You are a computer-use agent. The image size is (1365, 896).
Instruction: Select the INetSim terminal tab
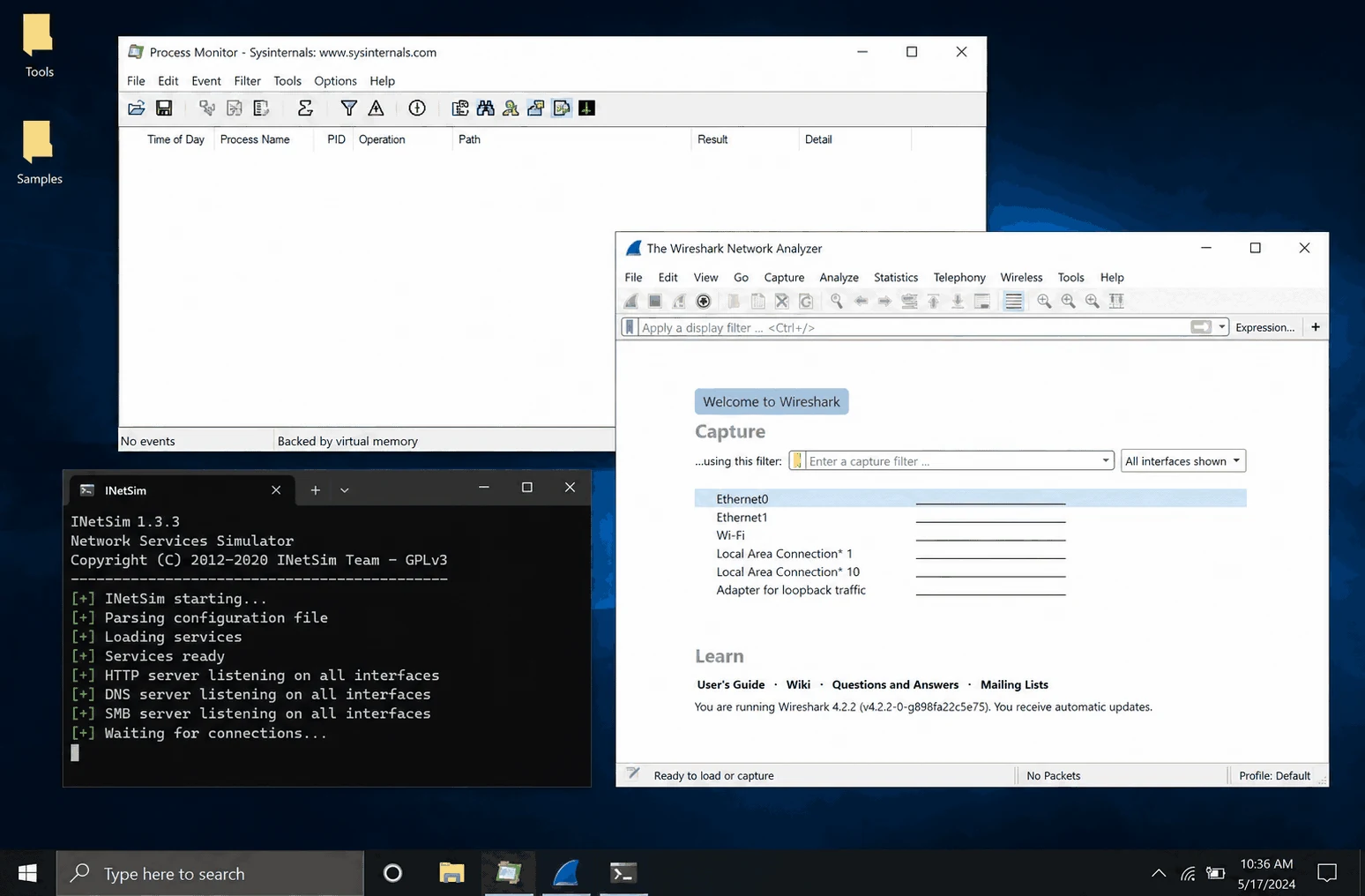(180, 490)
